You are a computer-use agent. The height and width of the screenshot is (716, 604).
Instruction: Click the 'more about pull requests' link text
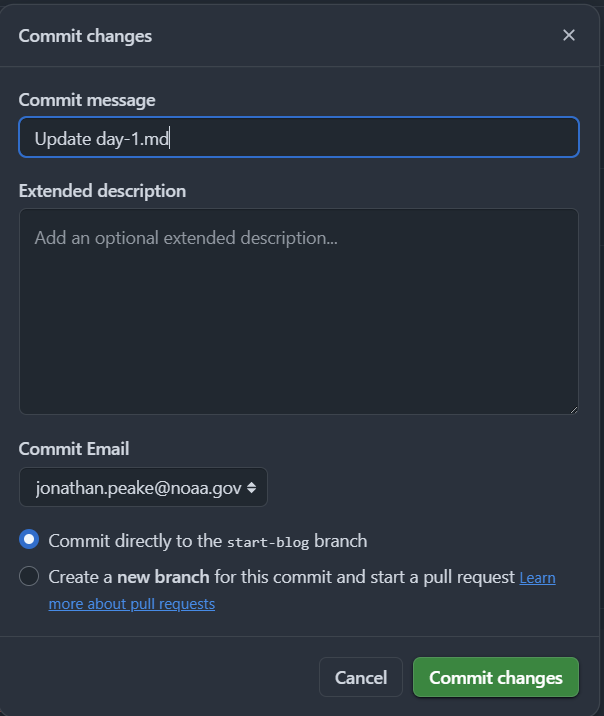[x=131, y=604]
